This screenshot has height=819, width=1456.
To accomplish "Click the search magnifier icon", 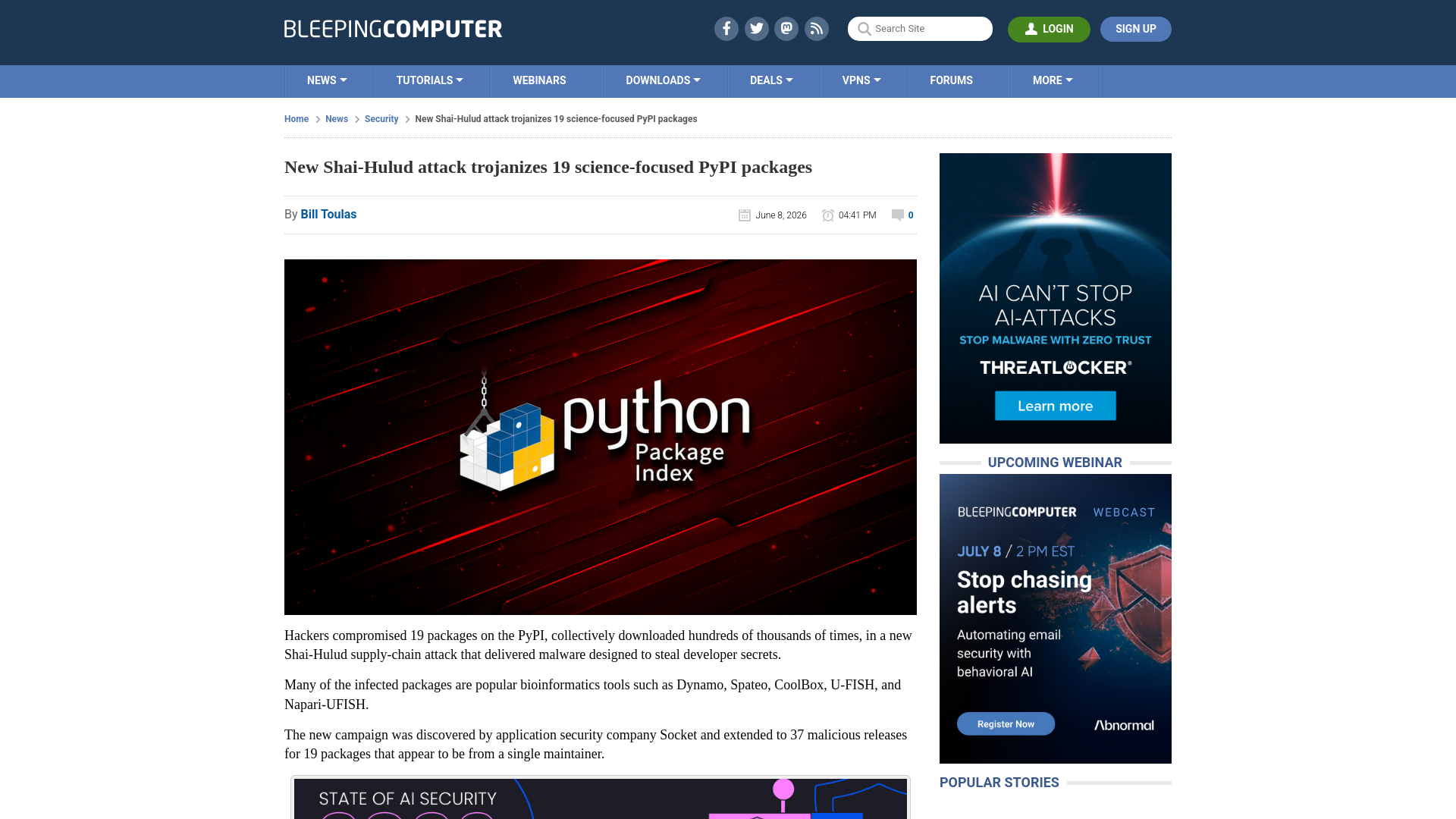I will click(864, 29).
